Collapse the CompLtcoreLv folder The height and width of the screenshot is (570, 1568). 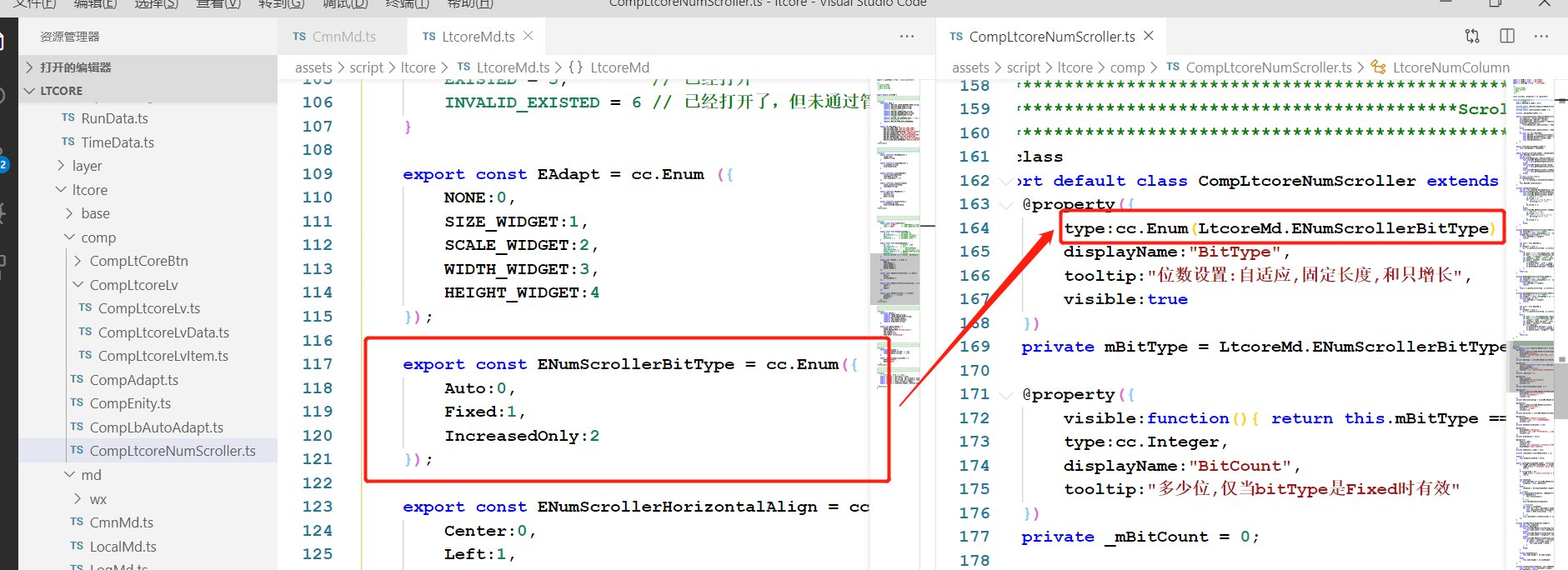coord(78,284)
